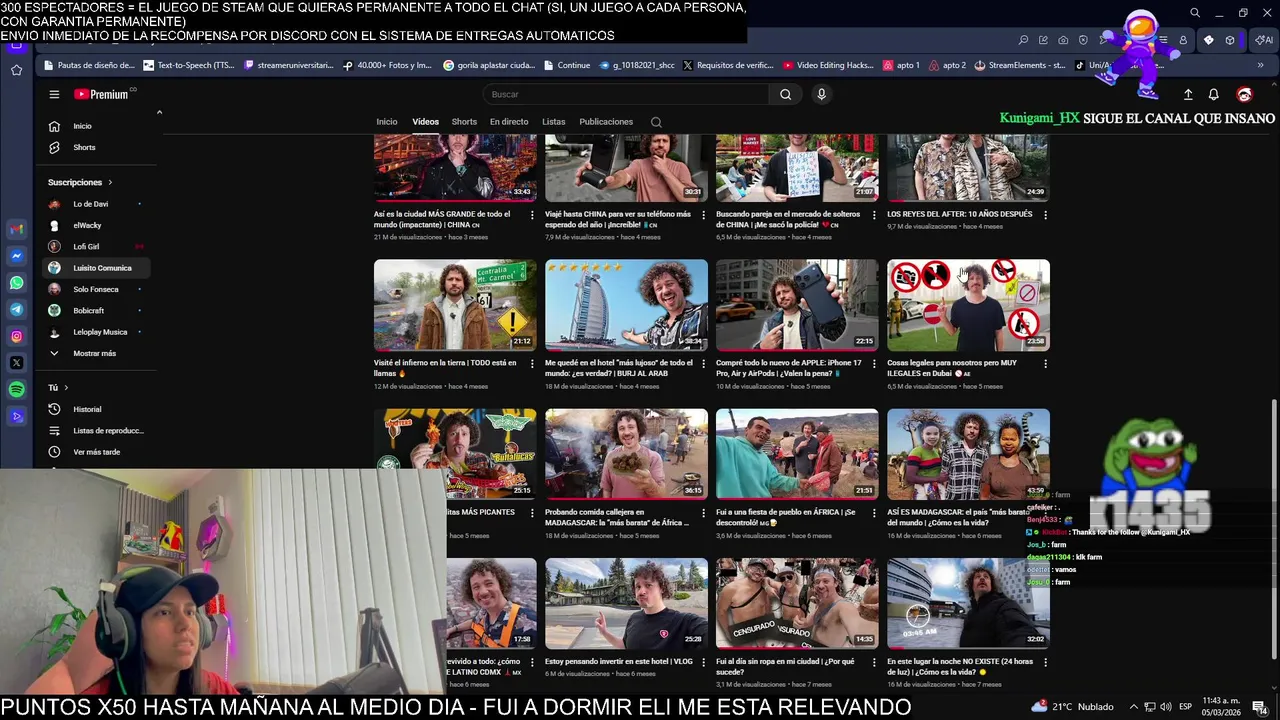
Task: Open the YouTube hamburger guide menu
Action: click(54, 94)
